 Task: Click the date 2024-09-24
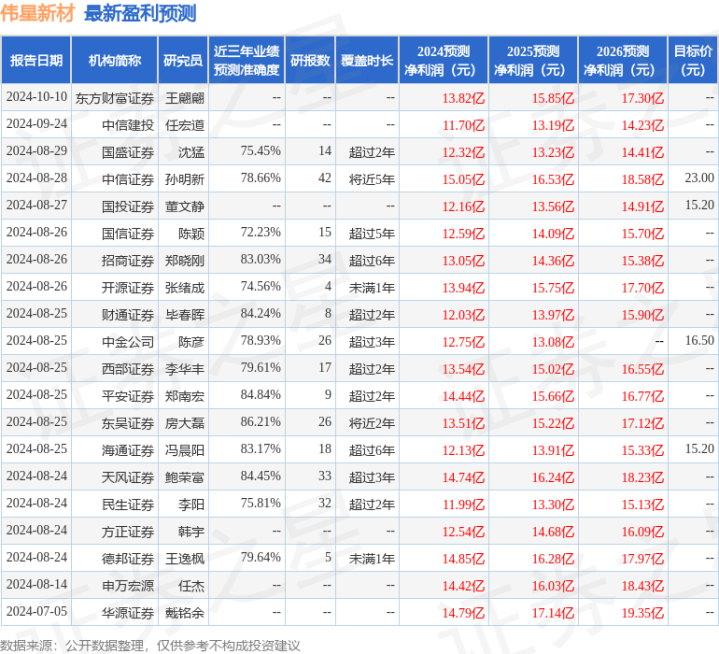click(x=37, y=124)
